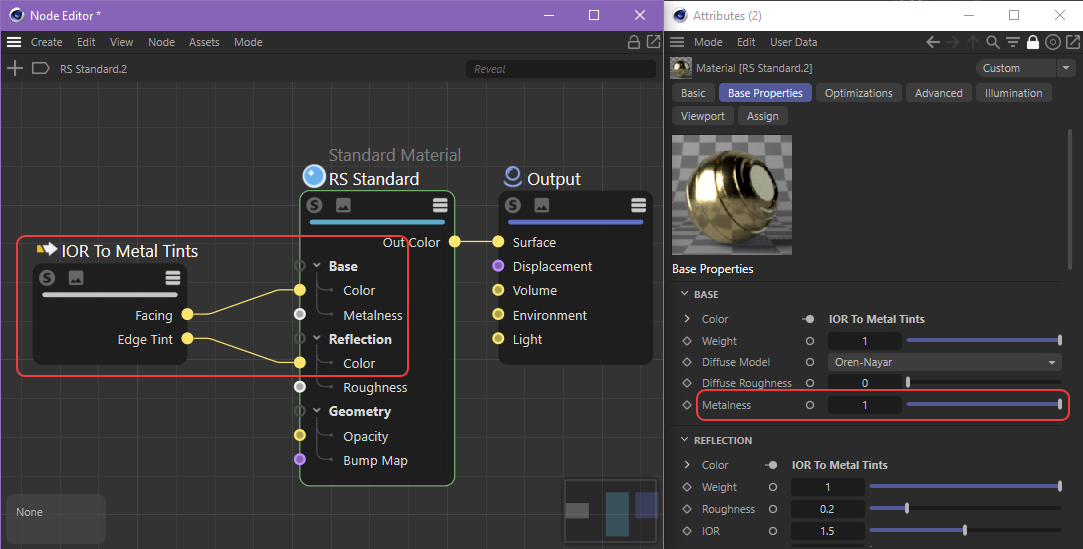Click the Reflection Roughness circle port toggle

pos(772,509)
